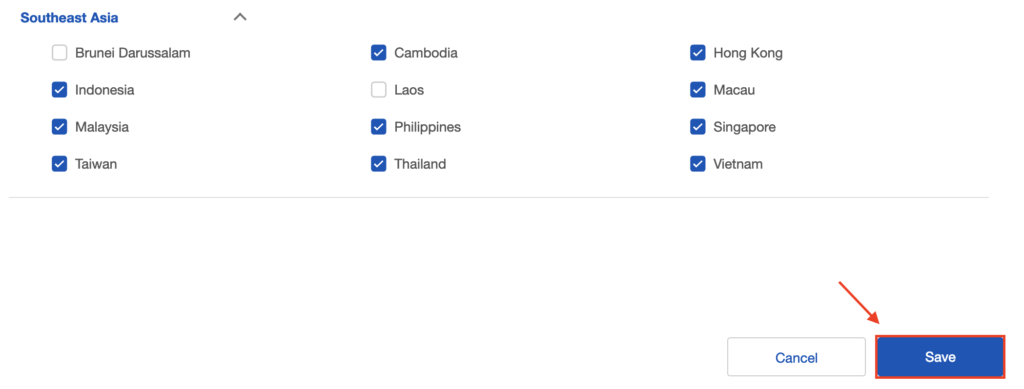This screenshot has height=389, width=1024.
Task: Click the Laos country label
Action: [409, 90]
